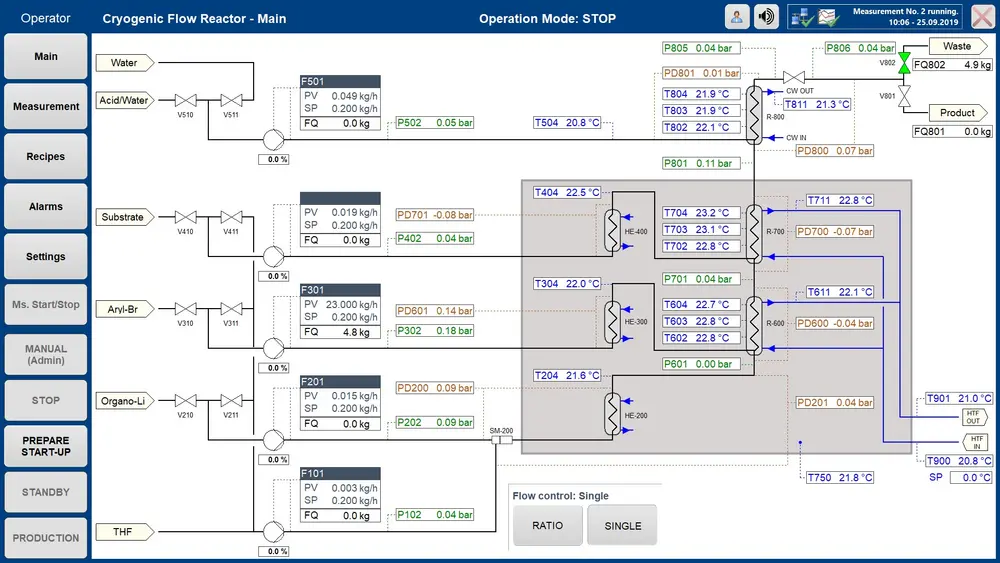Click pressure reading P806
The height and width of the screenshot is (563, 1000).
coord(860,48)
